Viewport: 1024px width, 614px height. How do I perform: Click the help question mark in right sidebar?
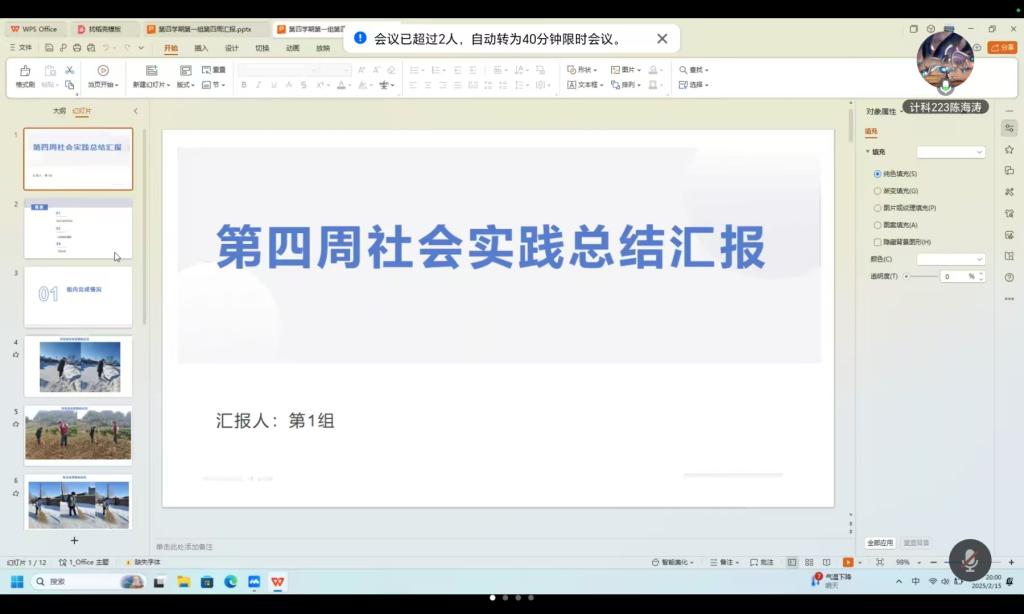click(x=1009, y=277)
